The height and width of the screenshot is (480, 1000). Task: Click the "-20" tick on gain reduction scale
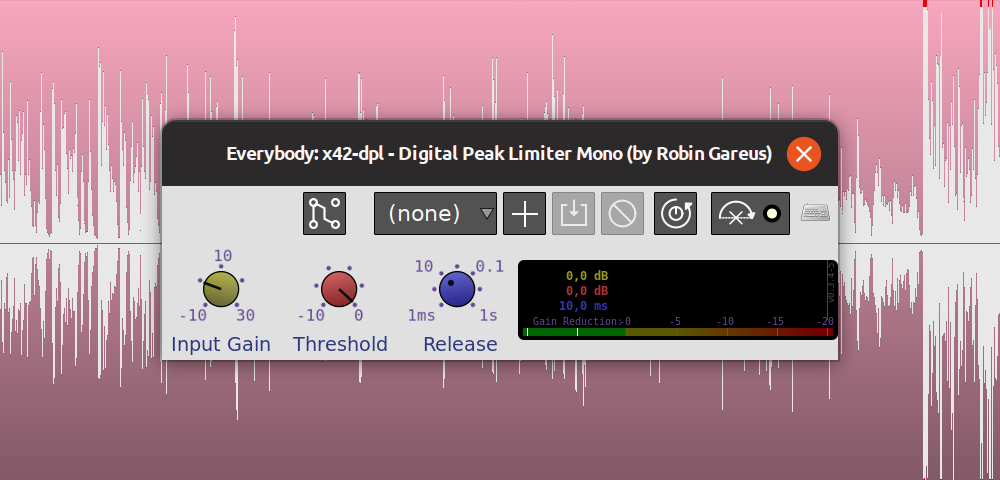825,321
